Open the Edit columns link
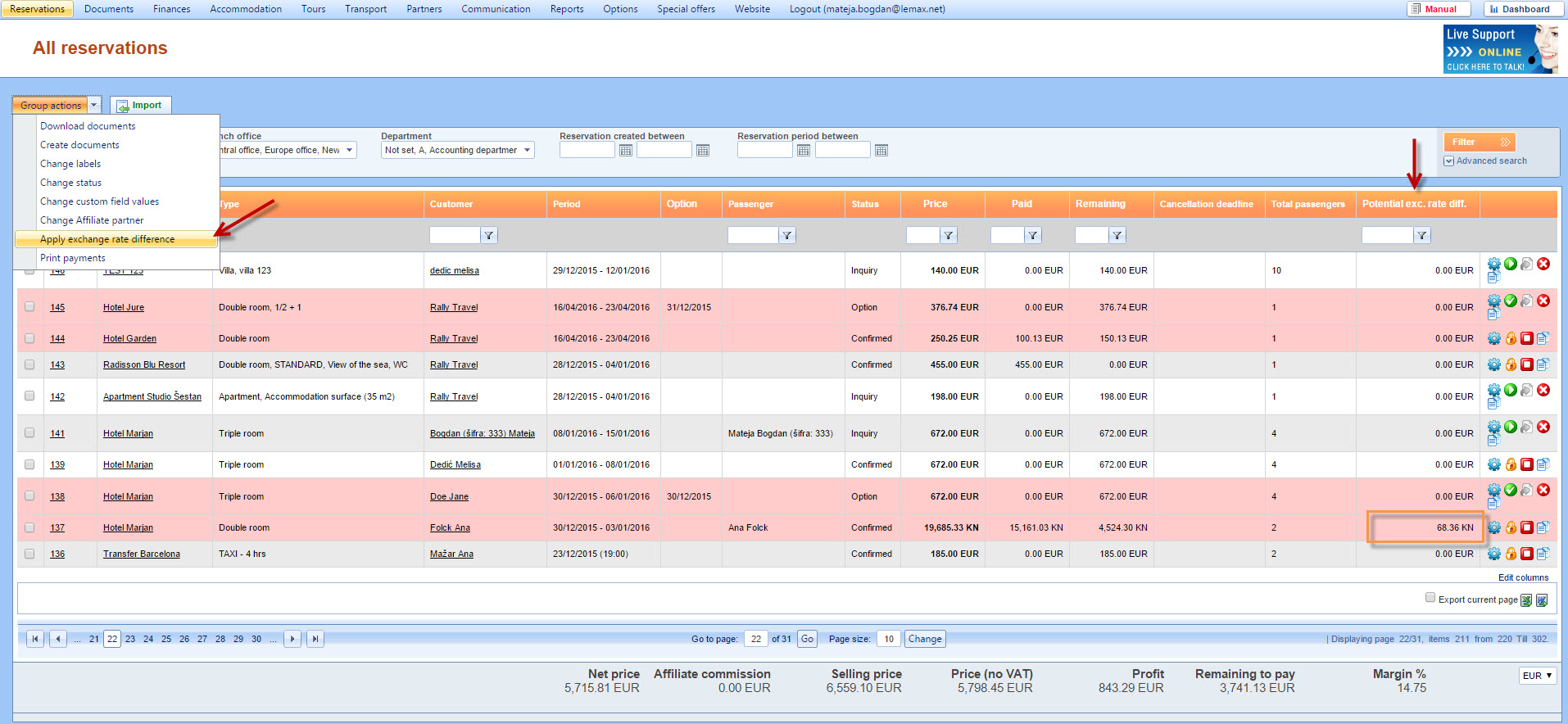 [x=1524, y=577]
